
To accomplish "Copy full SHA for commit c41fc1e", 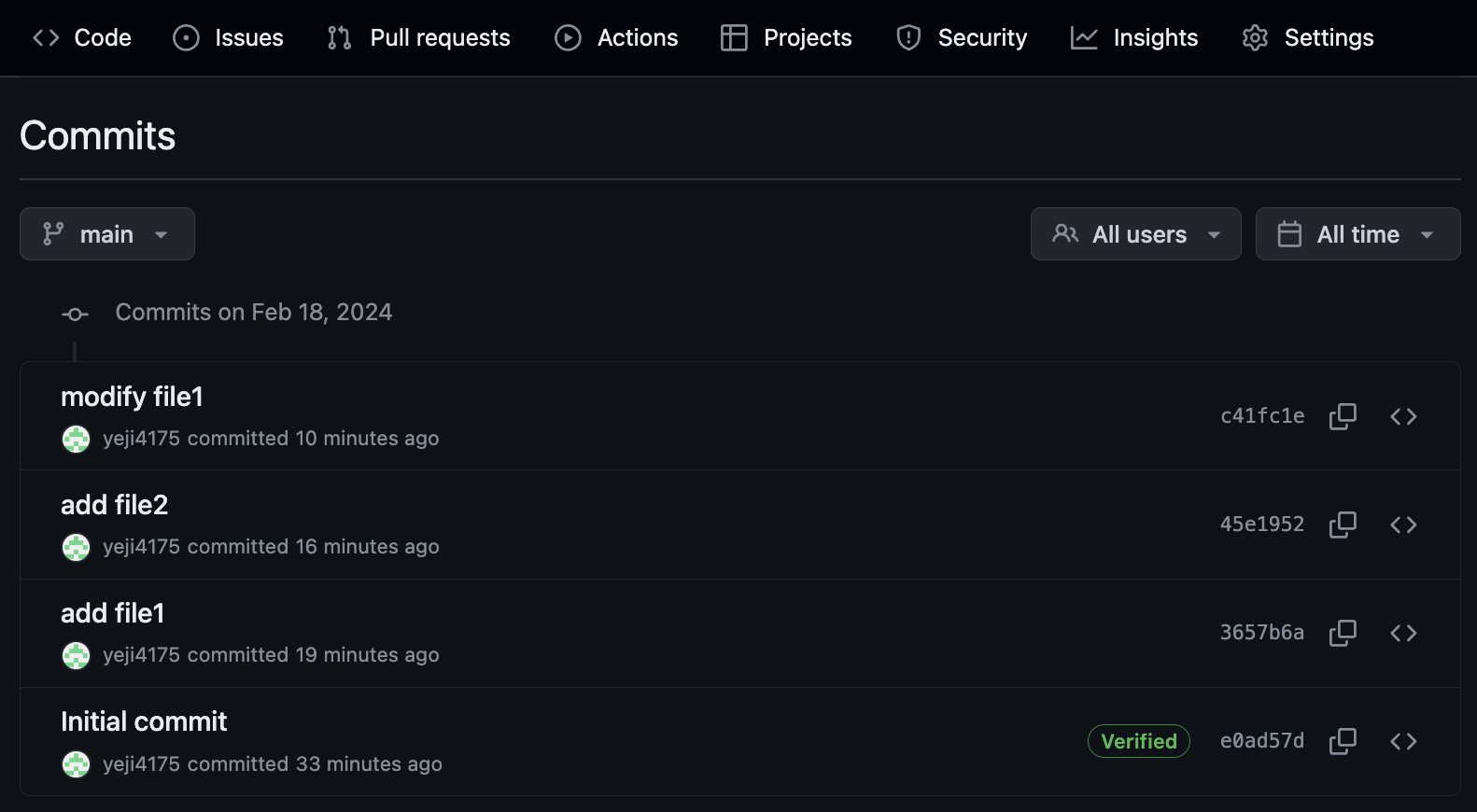I will (x=1343, y=416).
